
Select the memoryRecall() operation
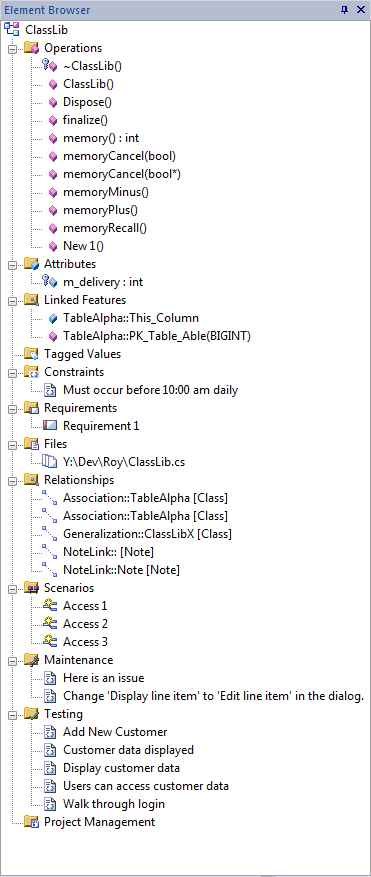tap(105, 228)
